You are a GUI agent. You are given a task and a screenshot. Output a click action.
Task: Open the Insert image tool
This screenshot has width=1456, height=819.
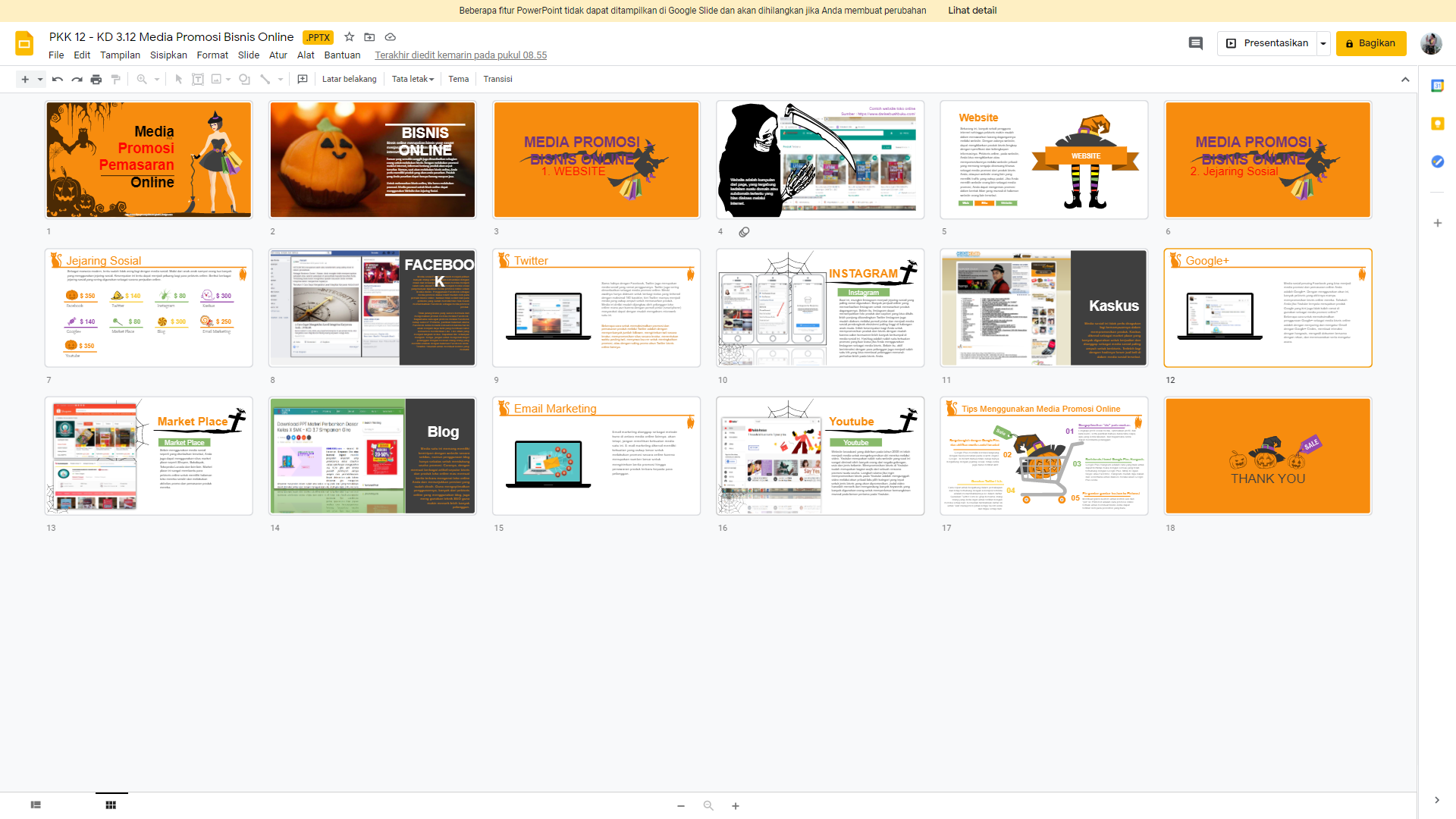(x=217, y=79)
